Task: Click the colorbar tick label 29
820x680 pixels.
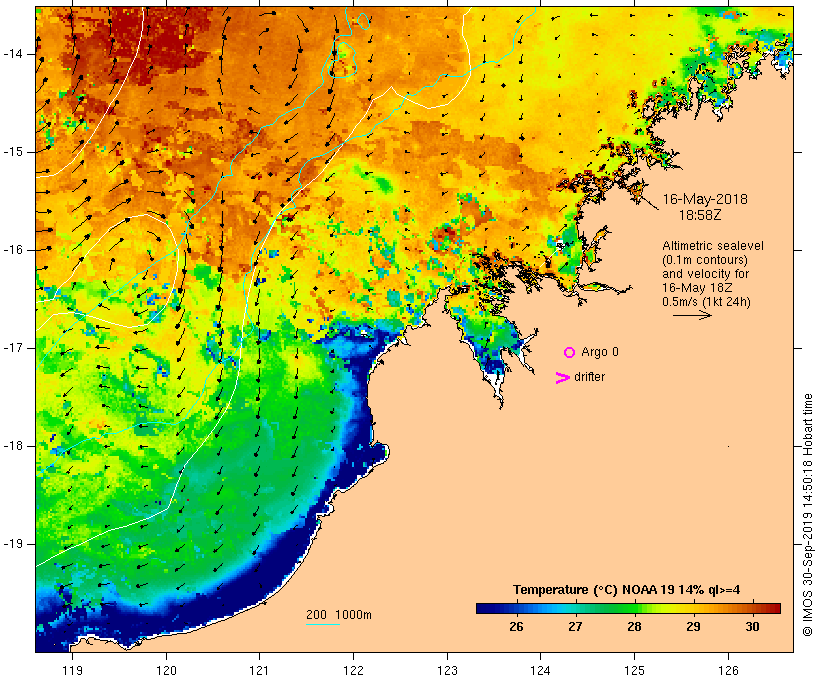Action: tap(693, 627)
